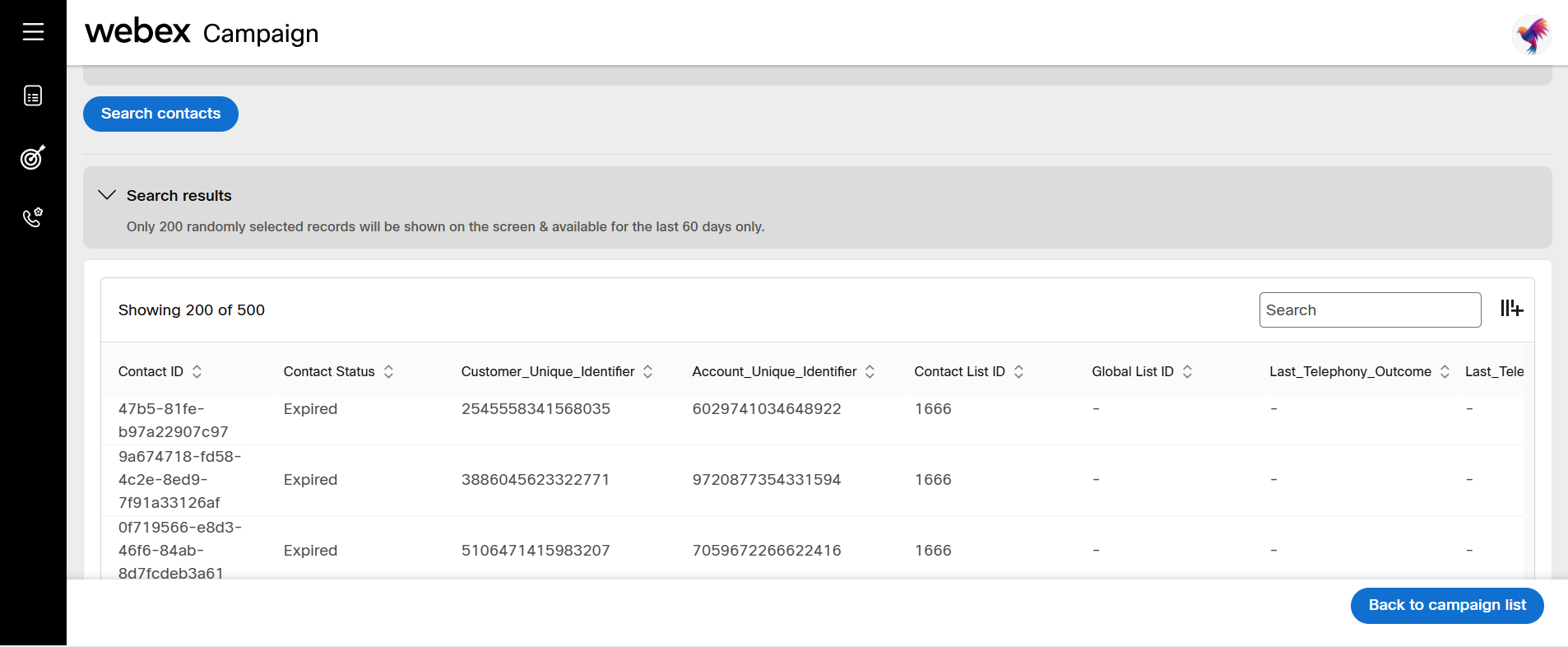The width and height of the screenshot is (1568, 647).
Task: Sort by Contact ID column
Action: pos(197,371)
